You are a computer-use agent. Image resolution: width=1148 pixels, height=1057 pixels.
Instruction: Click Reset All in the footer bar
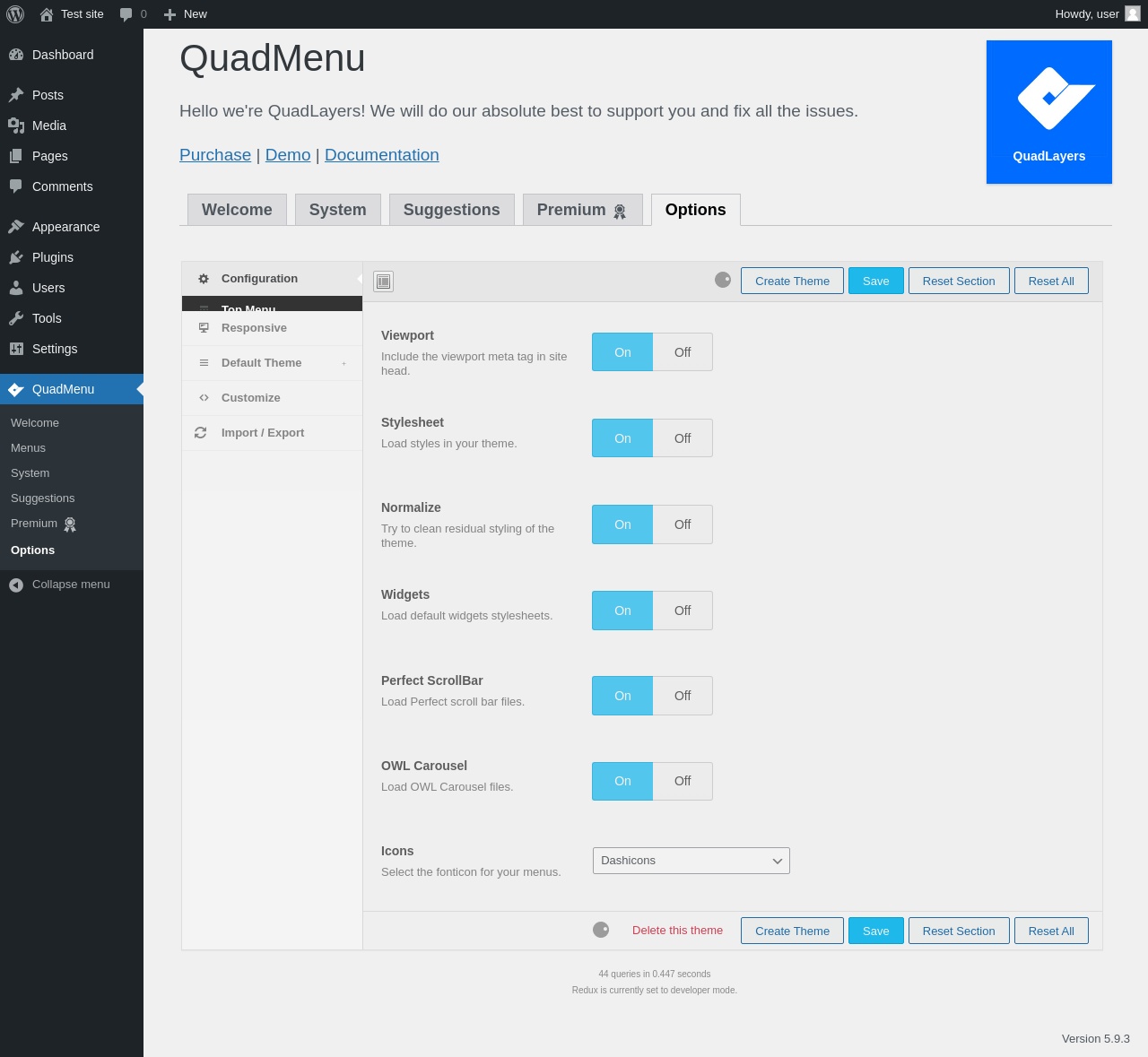click(x=1051, y=931)
